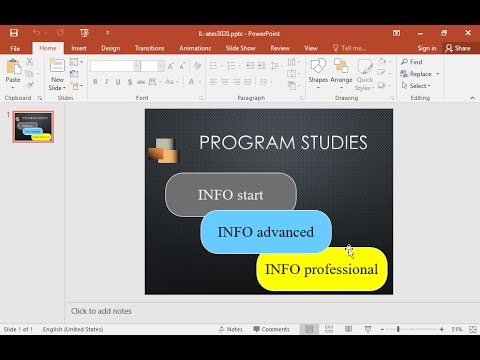Click the Shape Effects icon
The image size is (480, 360).
[x=382, y=86]
